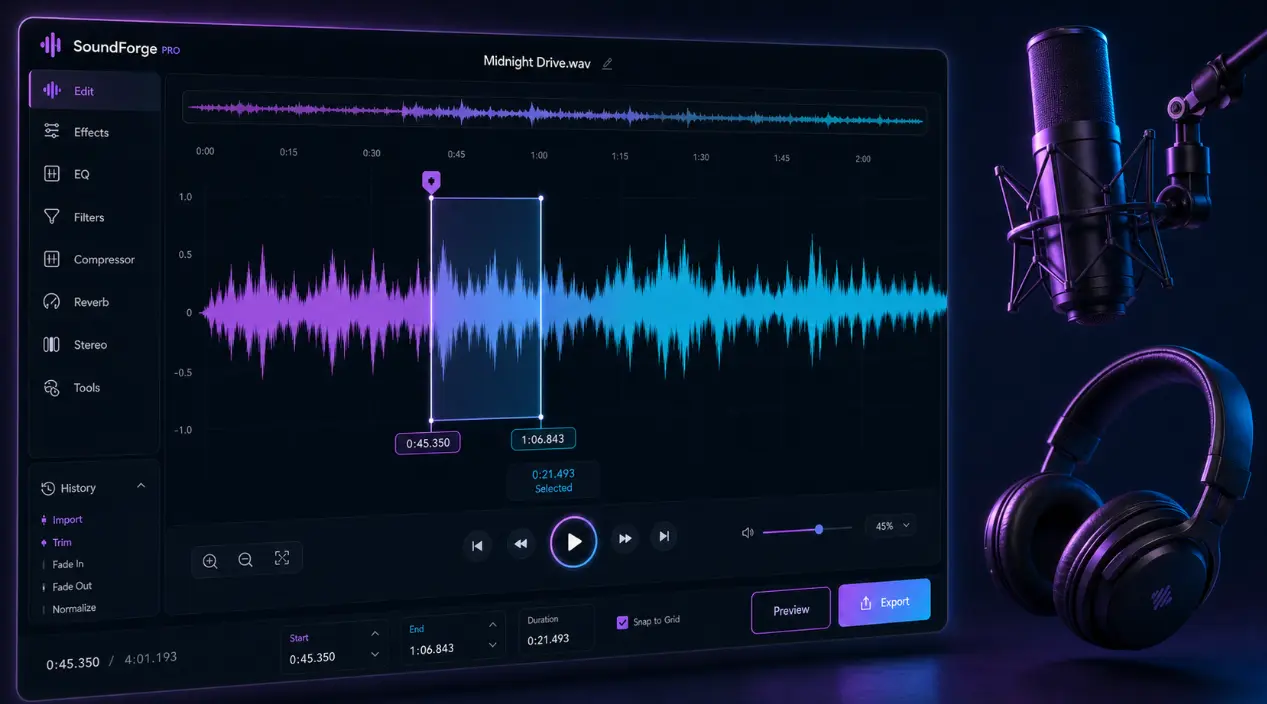The image size is (1267, 704).
Task: Open the 45% volume dropdown
Action: point(892,526)
